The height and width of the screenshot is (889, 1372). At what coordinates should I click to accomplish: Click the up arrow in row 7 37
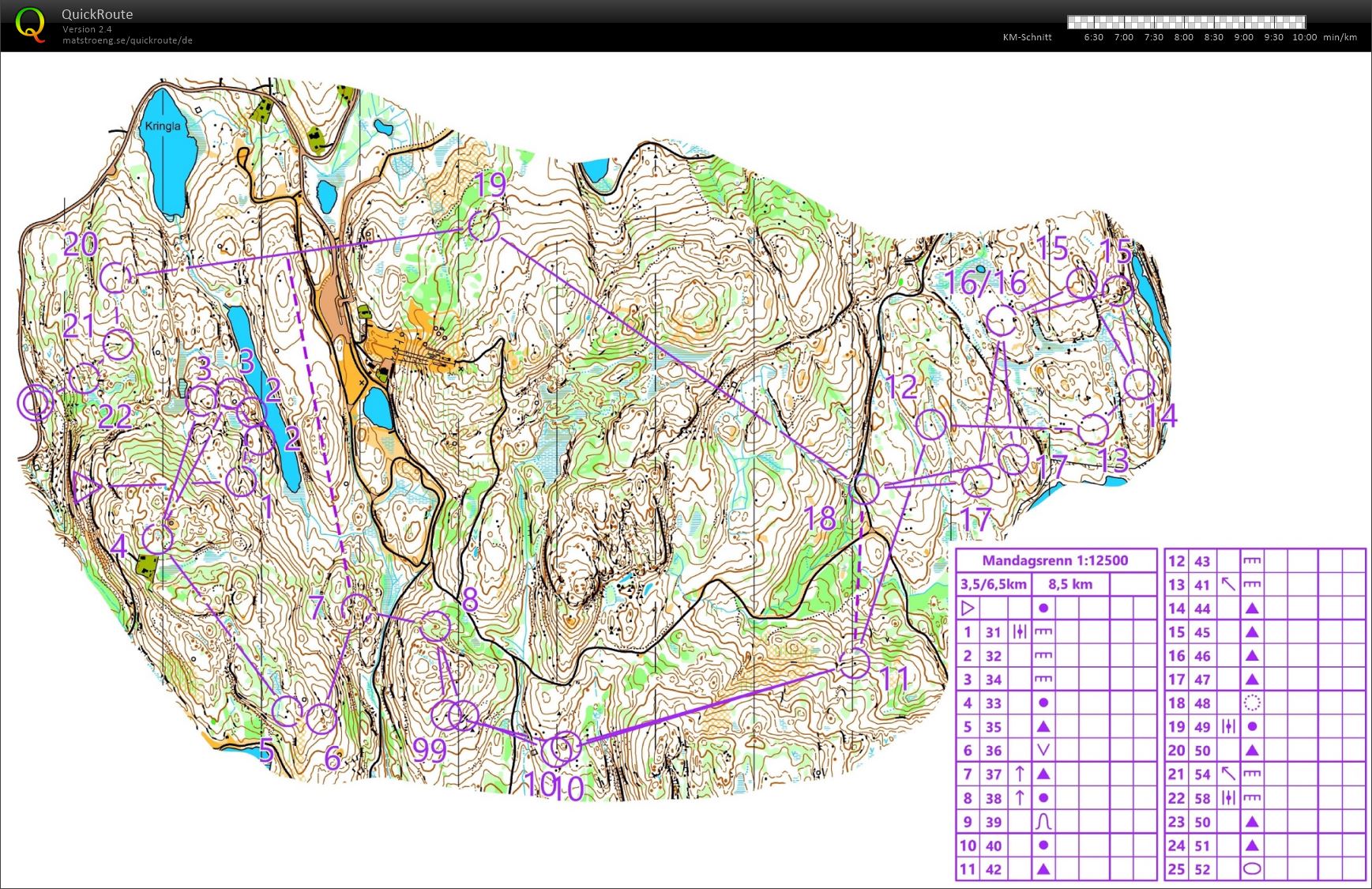coord(1020,774)
